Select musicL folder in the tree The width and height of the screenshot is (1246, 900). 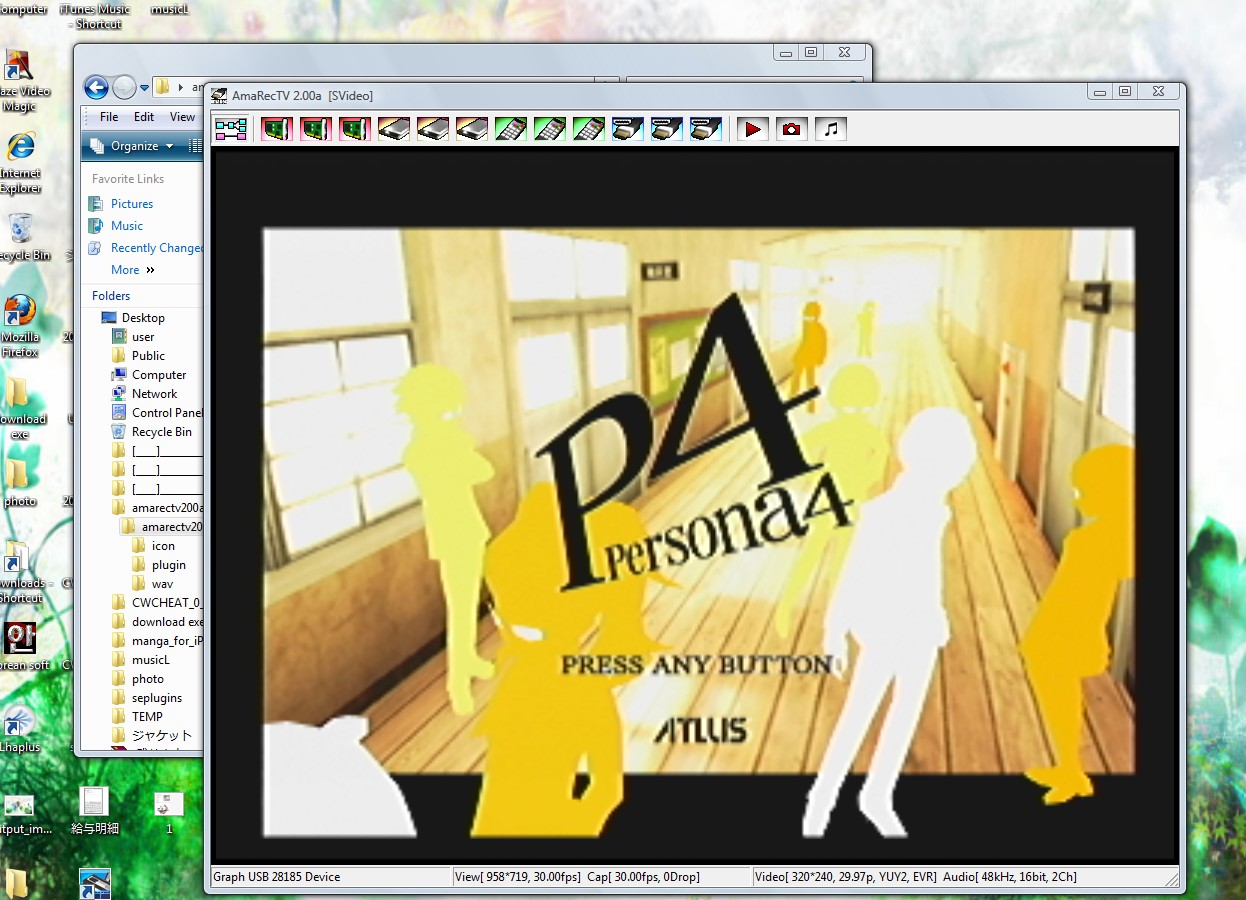click(x=150, y=660)
